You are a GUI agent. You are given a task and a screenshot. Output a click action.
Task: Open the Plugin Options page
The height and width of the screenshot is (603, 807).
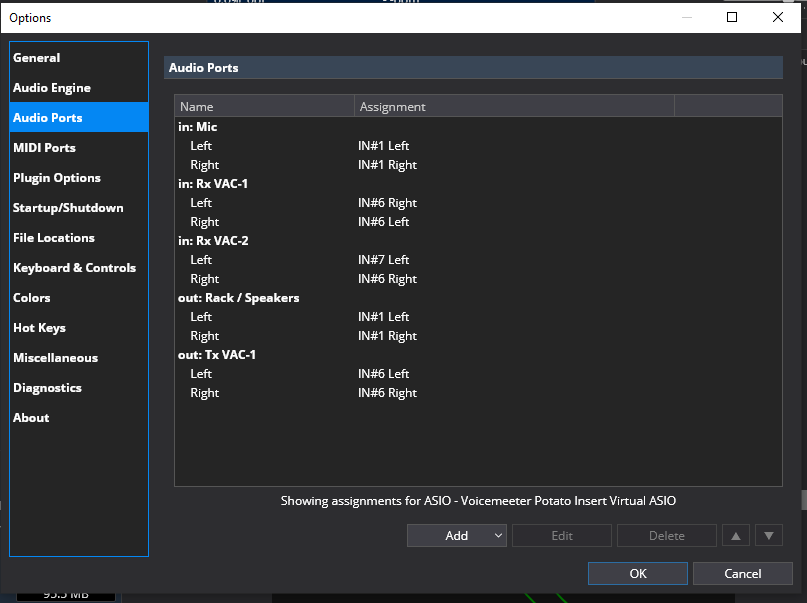coord(79,178)
